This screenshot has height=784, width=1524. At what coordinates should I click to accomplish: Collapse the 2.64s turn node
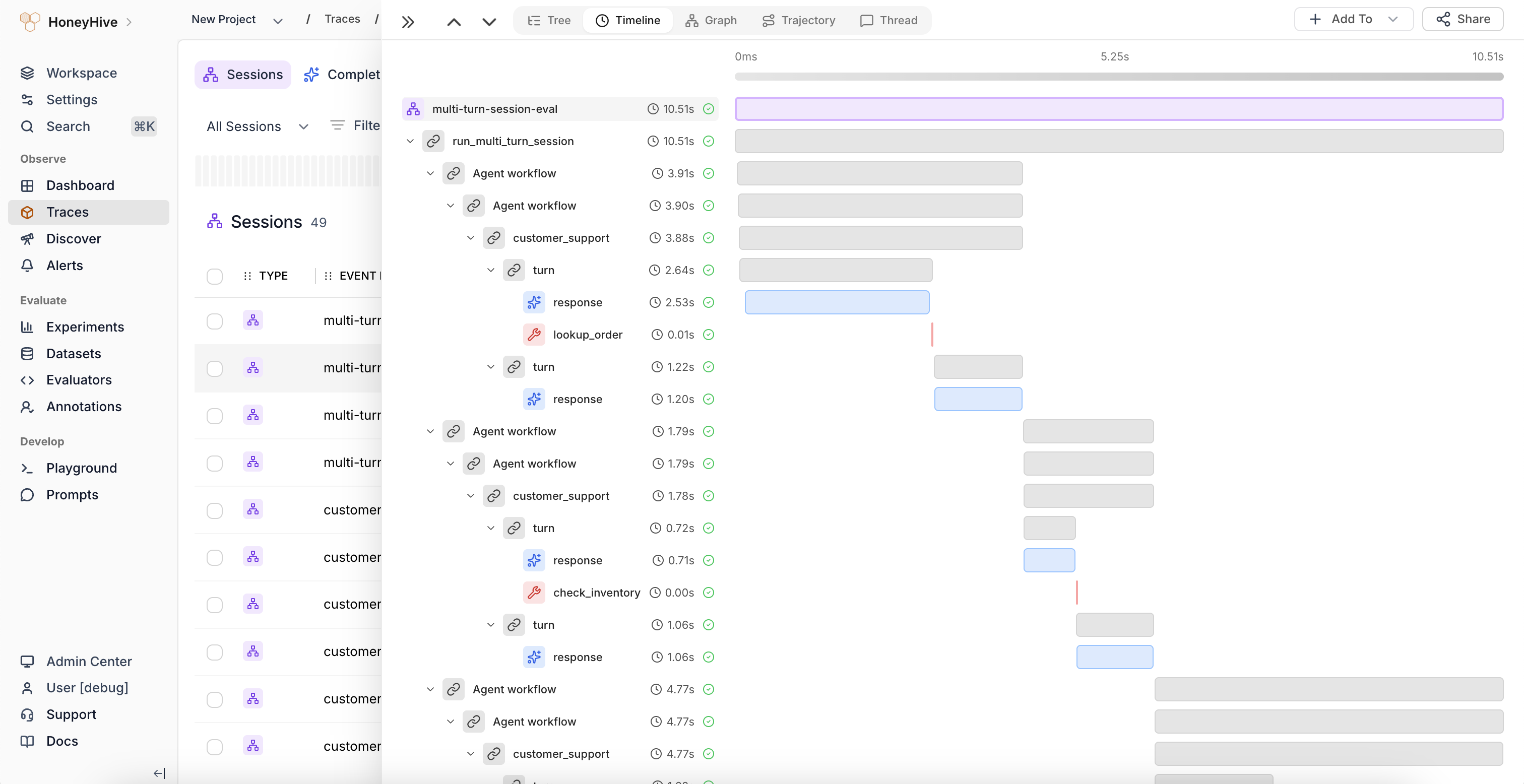pyautogui.click(x=490, y=270)
